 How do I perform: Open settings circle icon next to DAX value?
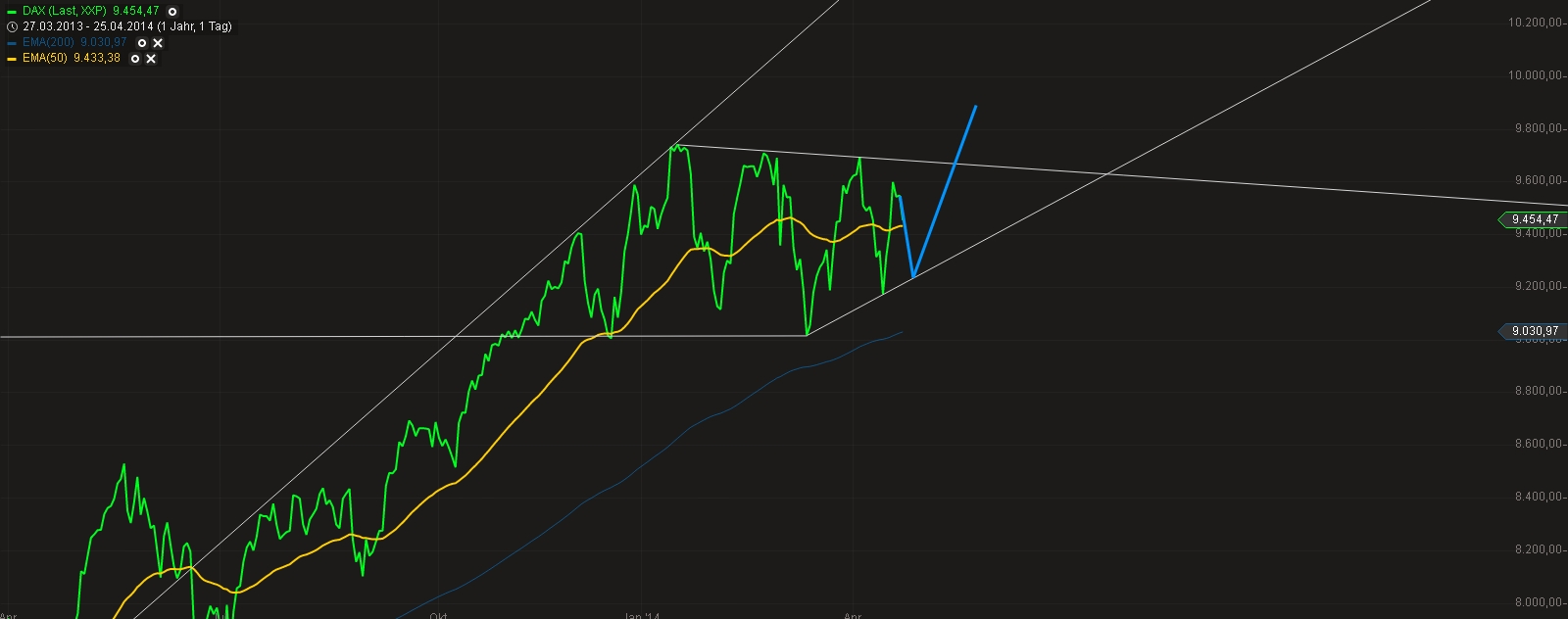(x=172, y=11)
